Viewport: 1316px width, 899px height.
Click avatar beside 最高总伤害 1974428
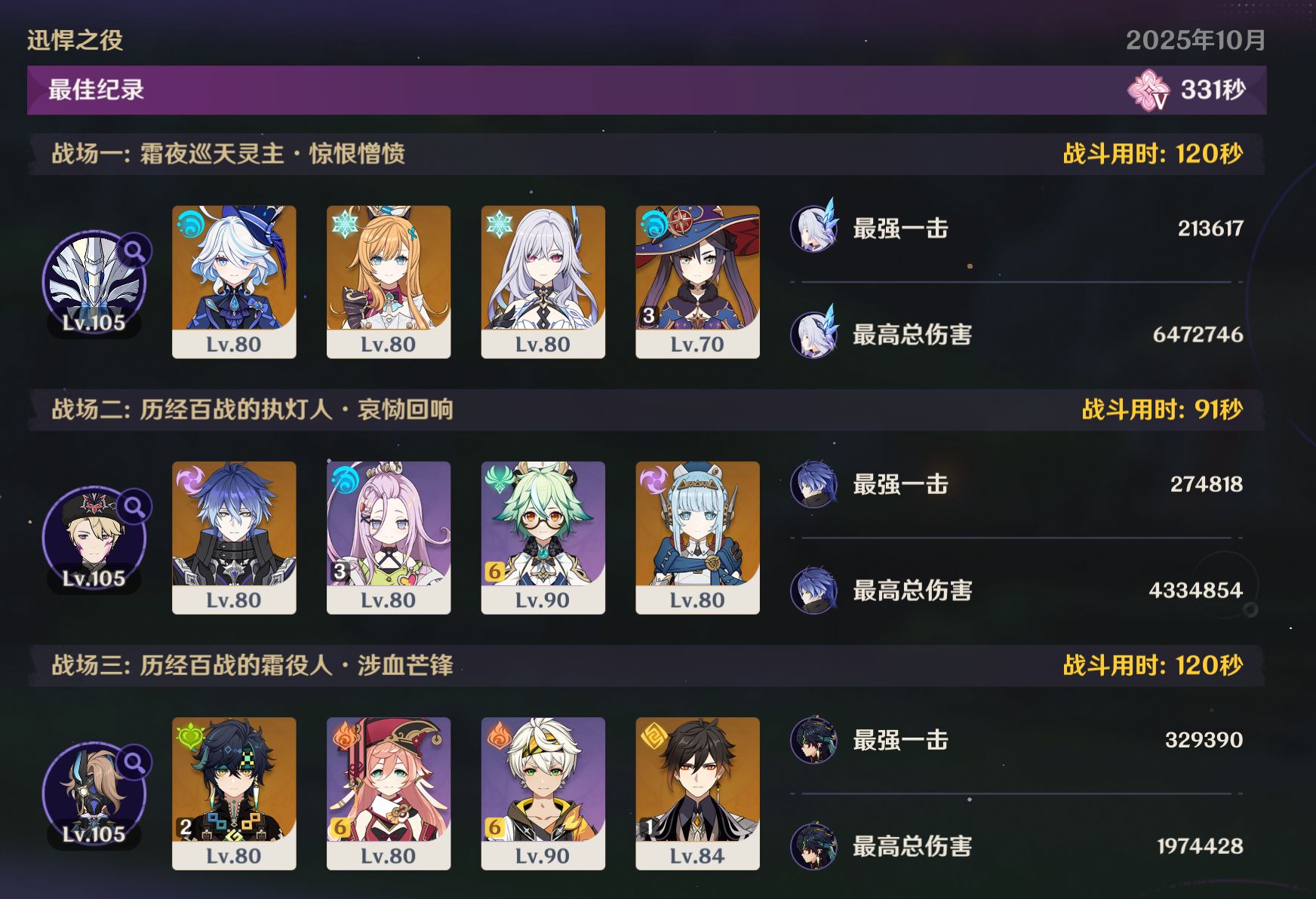(814, 845)
